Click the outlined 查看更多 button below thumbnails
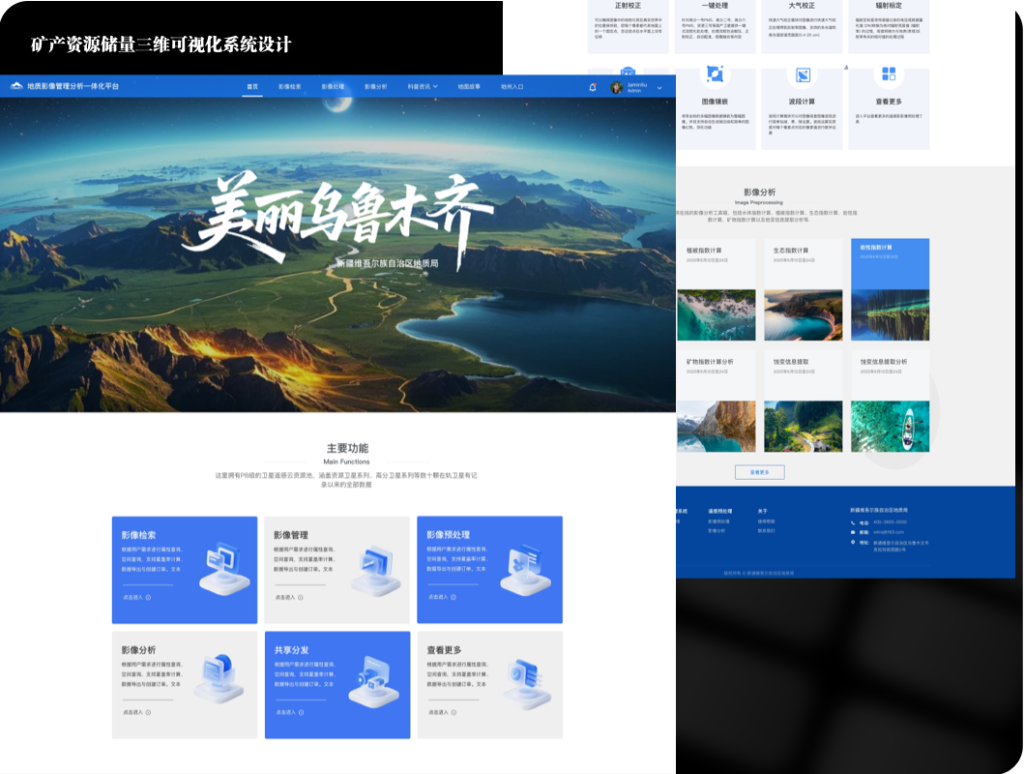Image resolution: width=1024 pixels, height=774 pixels. pyautogui.click(x=759, y=472)
